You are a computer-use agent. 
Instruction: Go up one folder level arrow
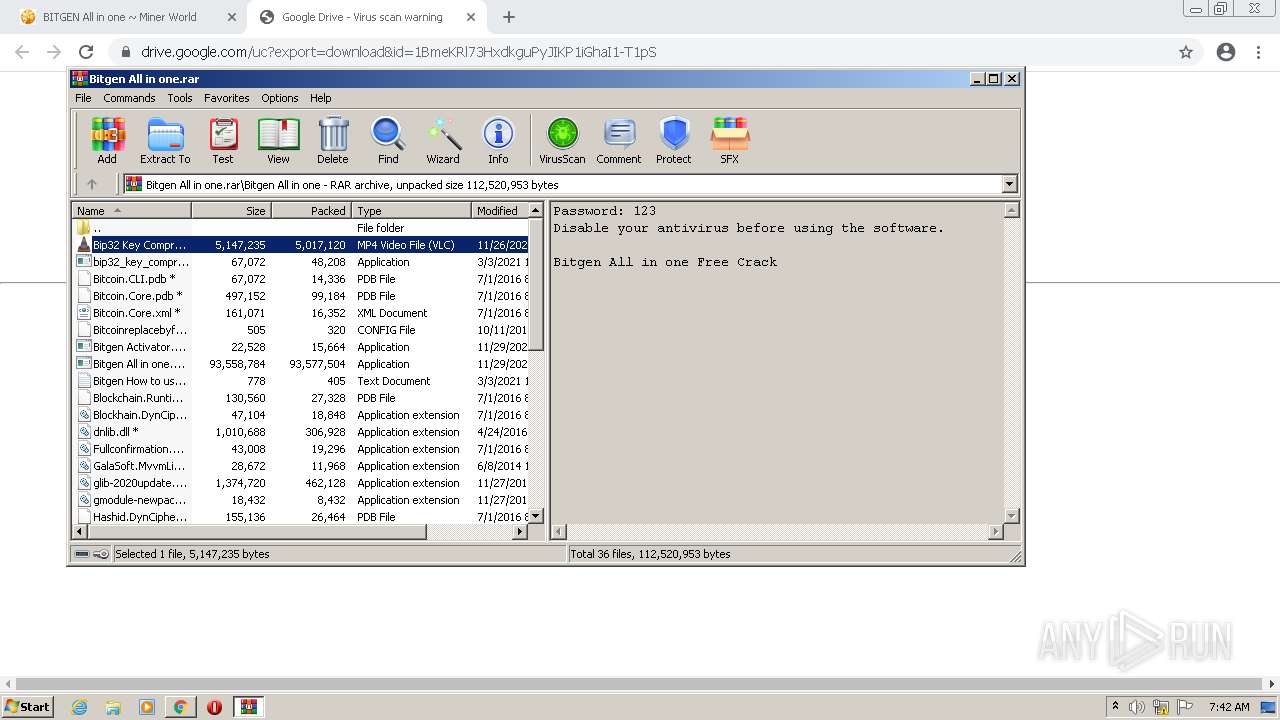[x=92, y=184]
